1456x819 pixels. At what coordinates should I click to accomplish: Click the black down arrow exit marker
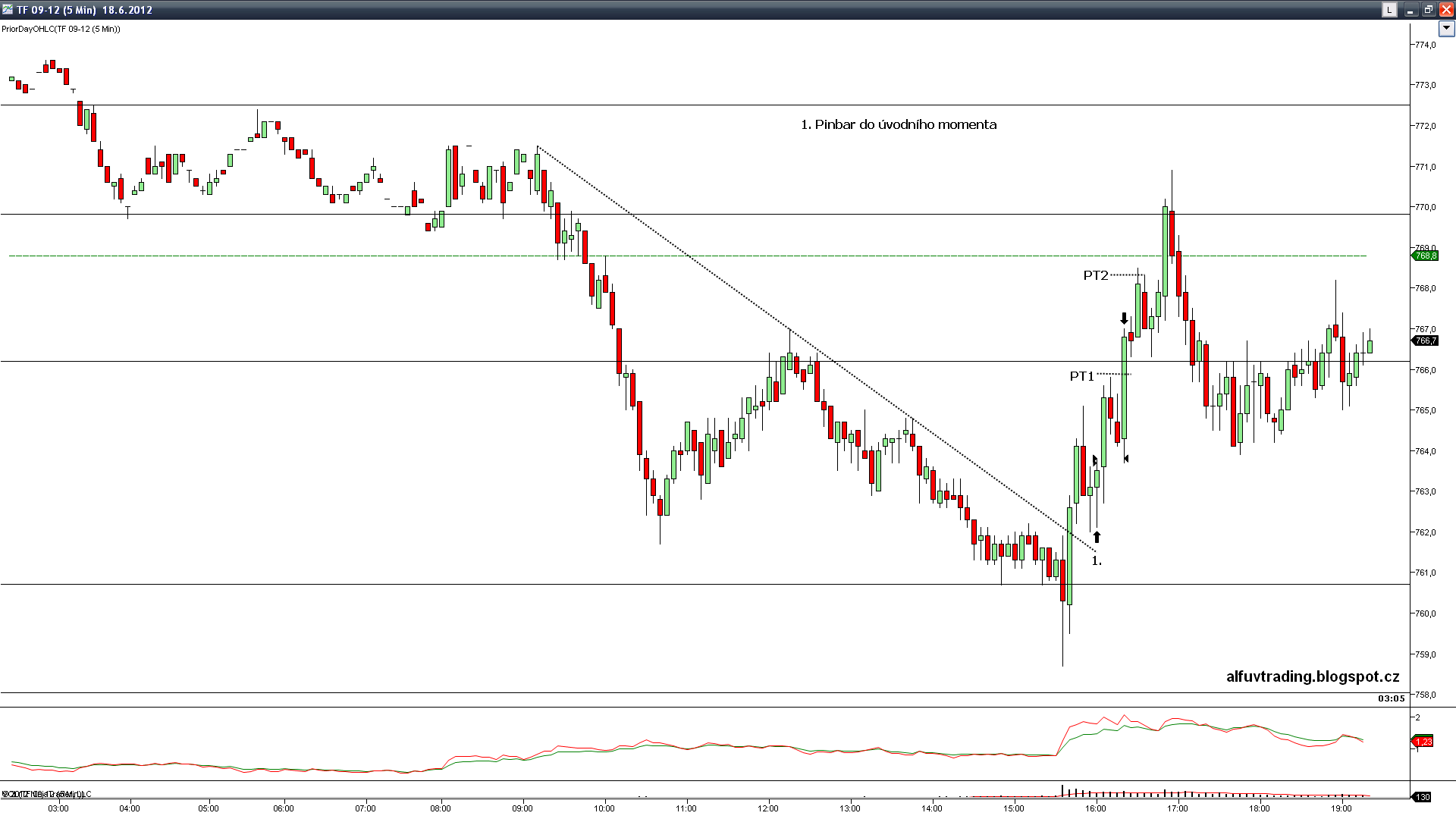tap(1124, 318)
